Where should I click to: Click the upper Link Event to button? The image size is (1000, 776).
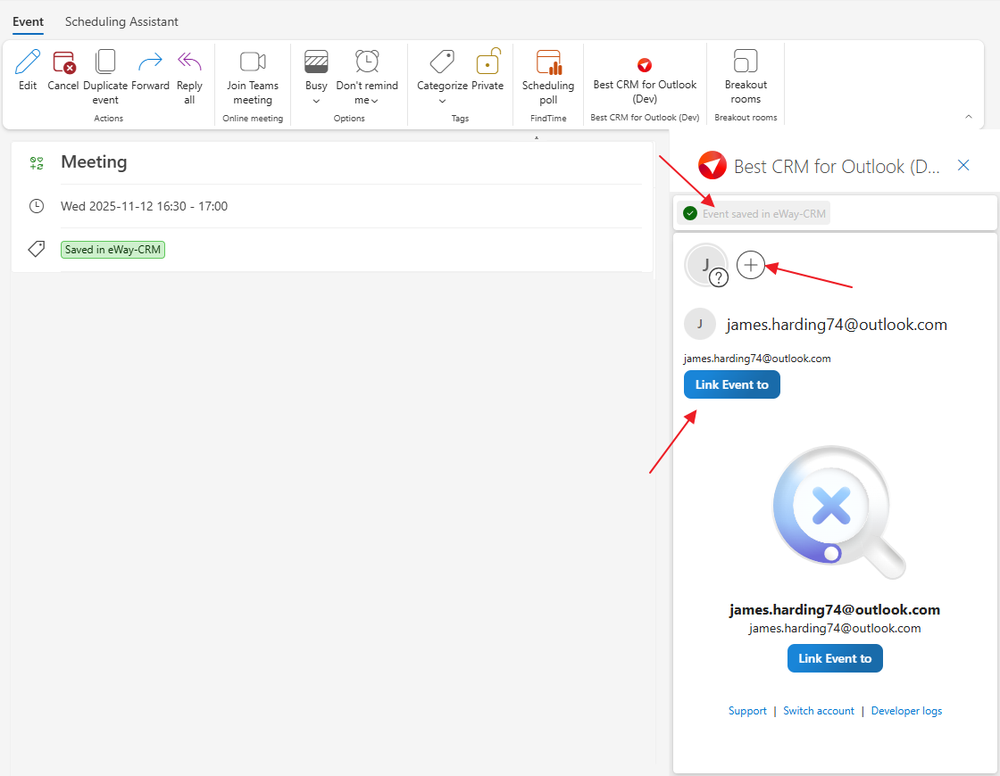click(x=731, y=385)
